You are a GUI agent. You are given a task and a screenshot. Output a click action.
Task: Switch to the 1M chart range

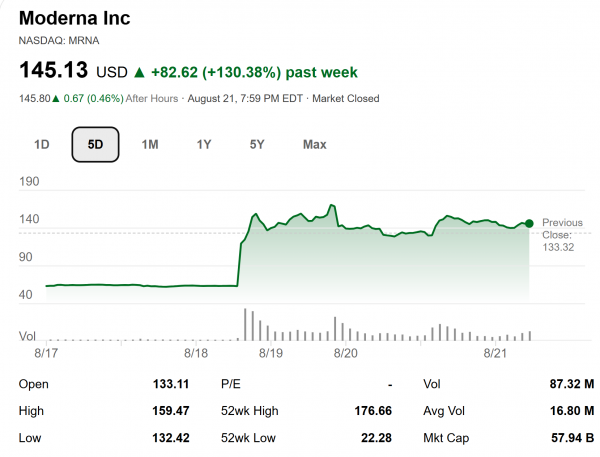150,145
